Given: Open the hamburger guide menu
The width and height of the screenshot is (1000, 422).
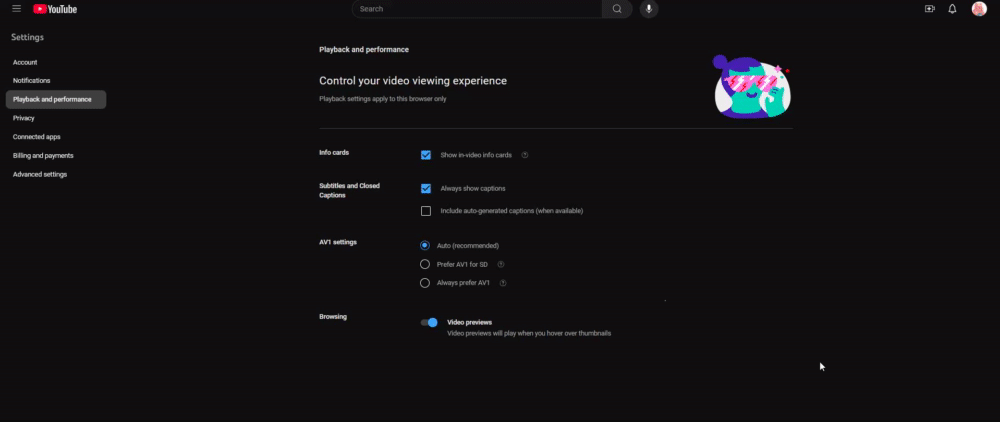Looking at the screenshot, I should [x=17, y=9].
